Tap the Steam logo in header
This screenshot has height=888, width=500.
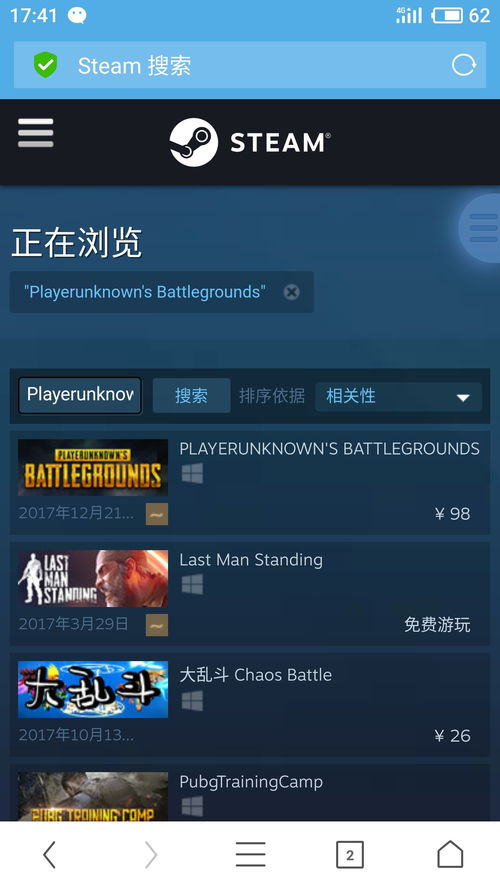[250, 142]
